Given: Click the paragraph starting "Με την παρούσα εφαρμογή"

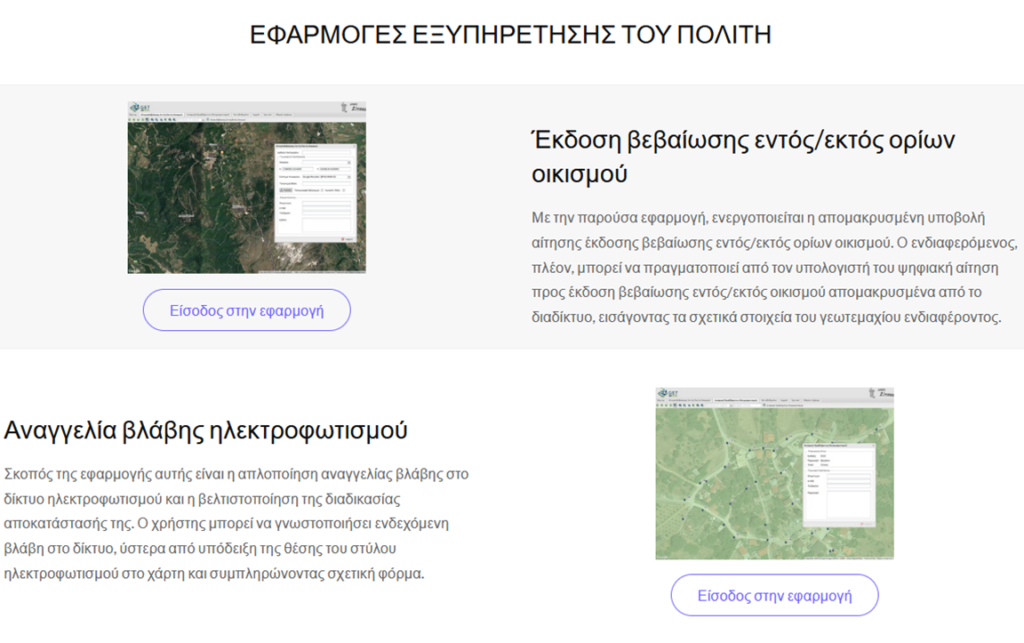Looking at the screenshot, I should (x=774, y=268).
